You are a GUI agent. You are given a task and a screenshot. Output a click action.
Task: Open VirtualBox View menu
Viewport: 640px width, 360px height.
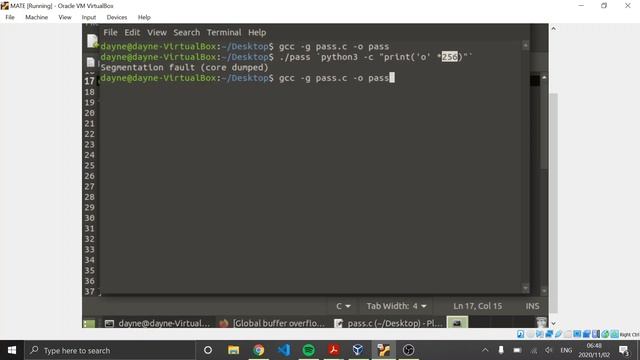pos(64,17)
